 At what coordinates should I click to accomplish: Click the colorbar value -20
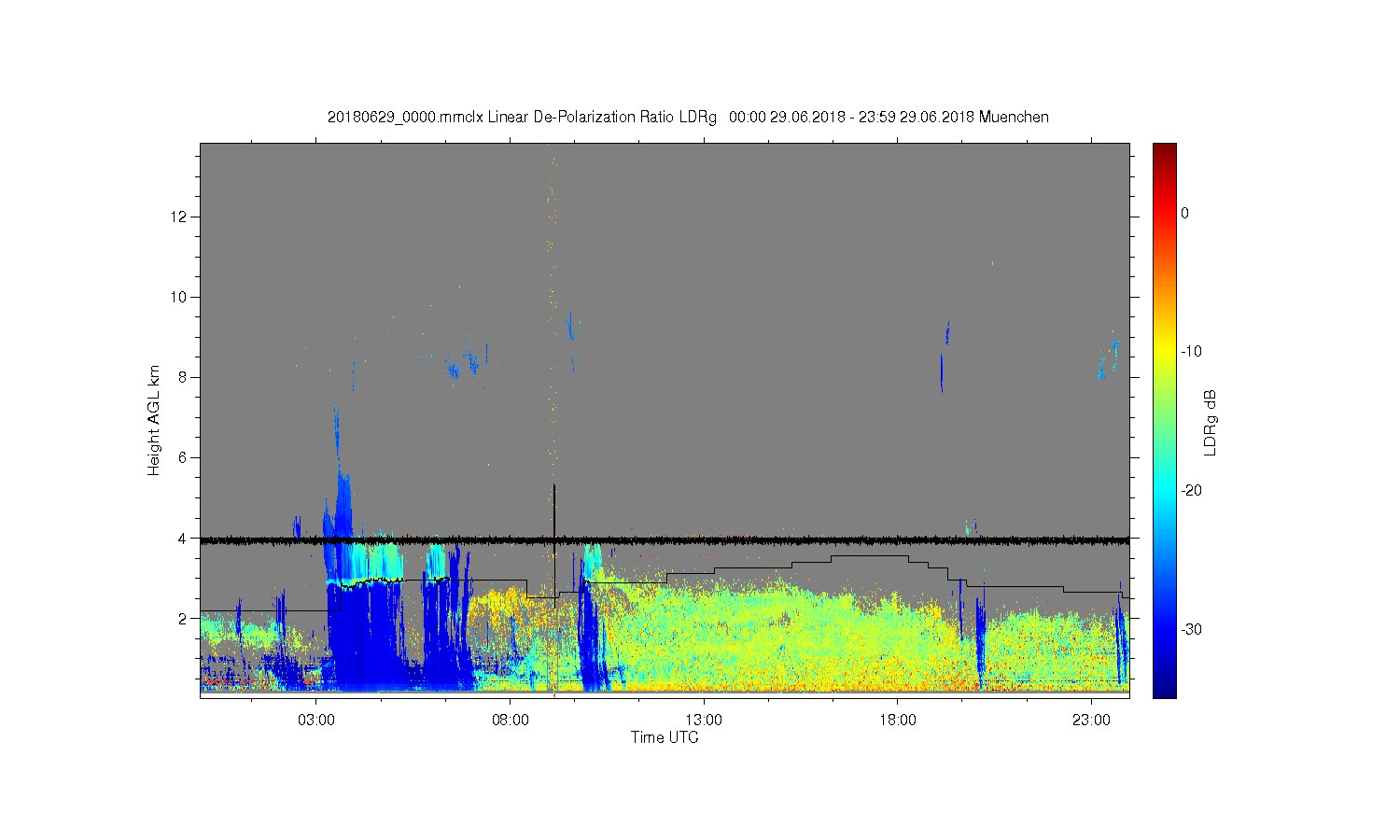[x=1191, y=491]
